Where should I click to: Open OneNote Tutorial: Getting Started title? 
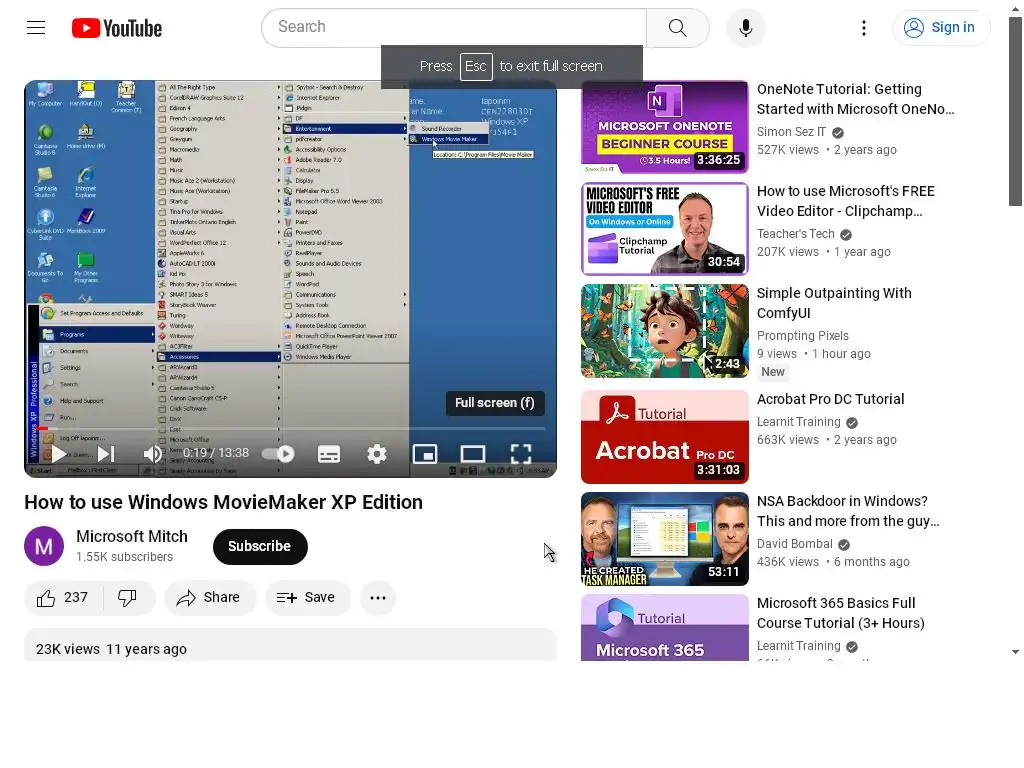(856, 99)
